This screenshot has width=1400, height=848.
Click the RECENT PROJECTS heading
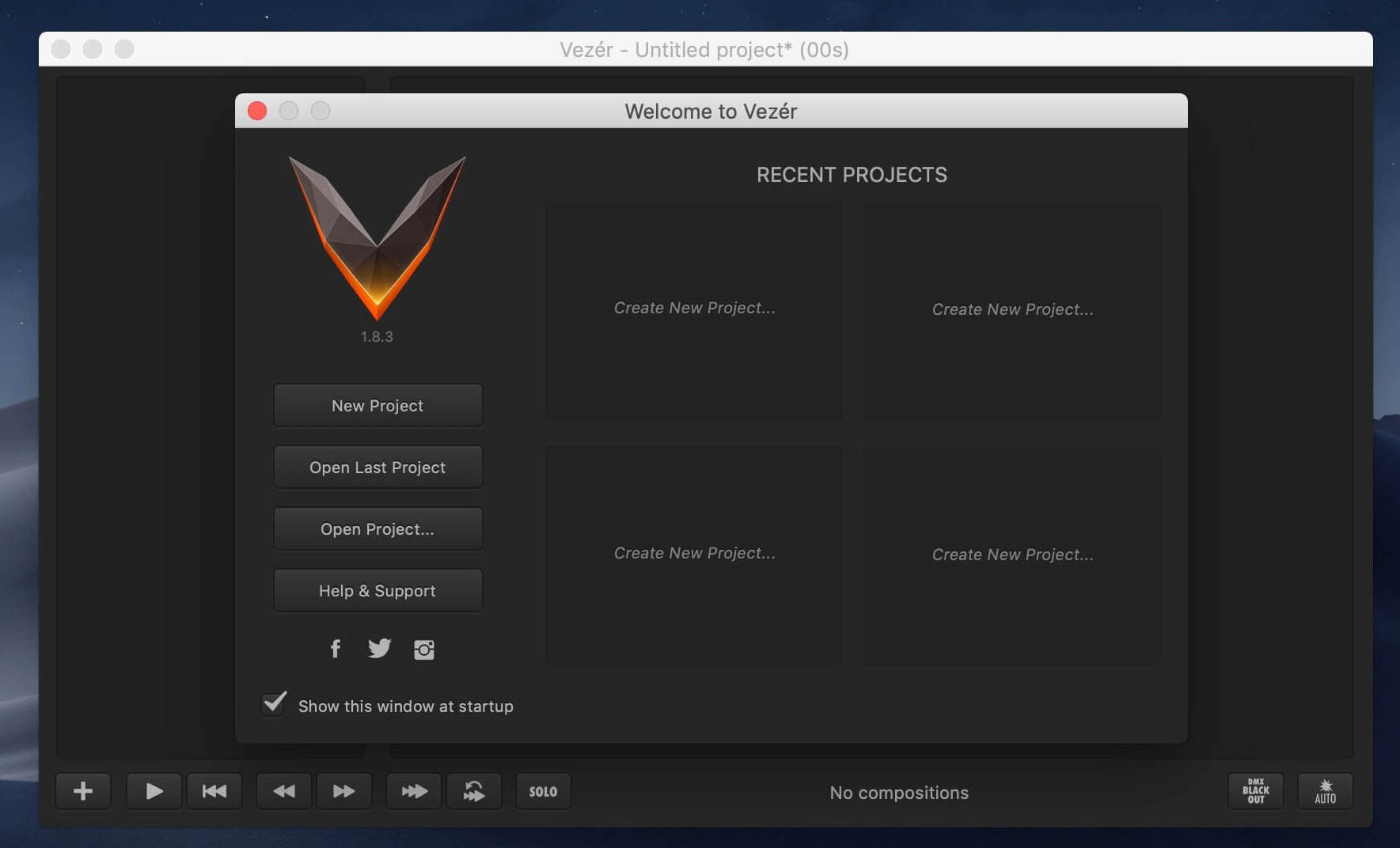pos(852,175)
